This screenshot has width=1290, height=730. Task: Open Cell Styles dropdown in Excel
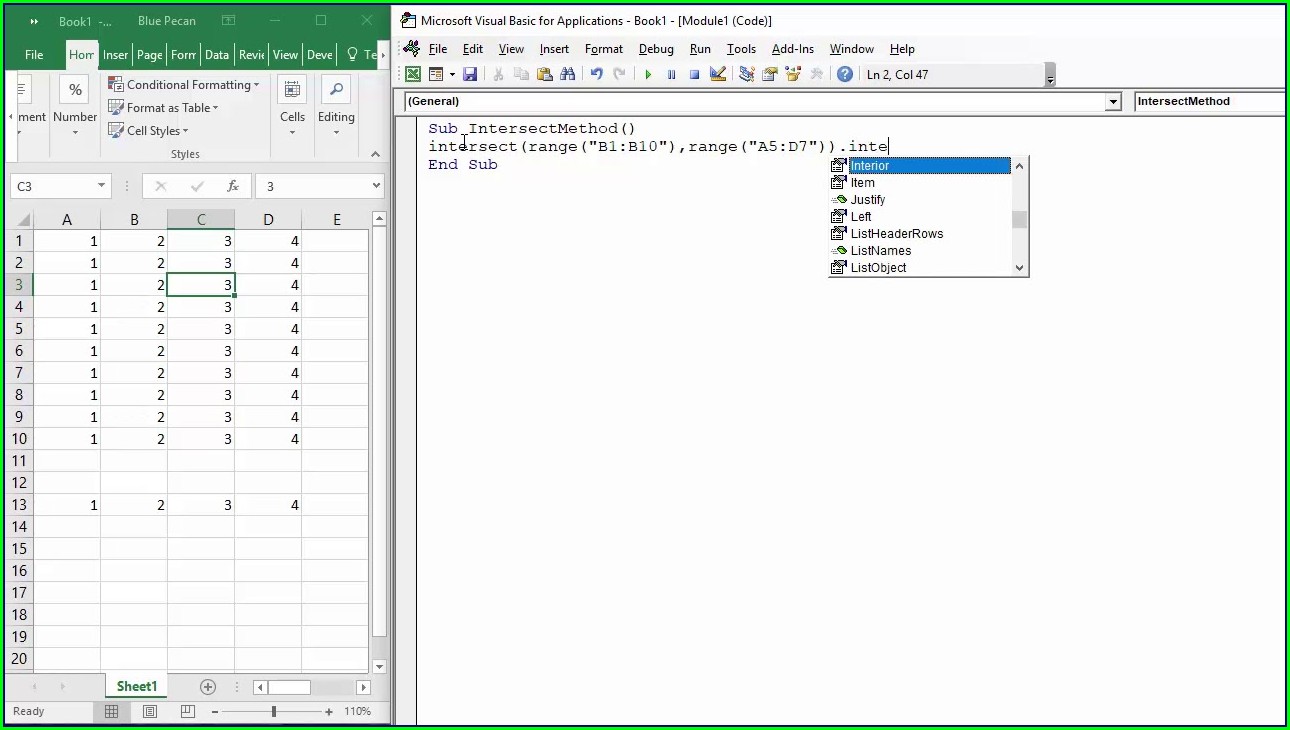coord(149,131)
